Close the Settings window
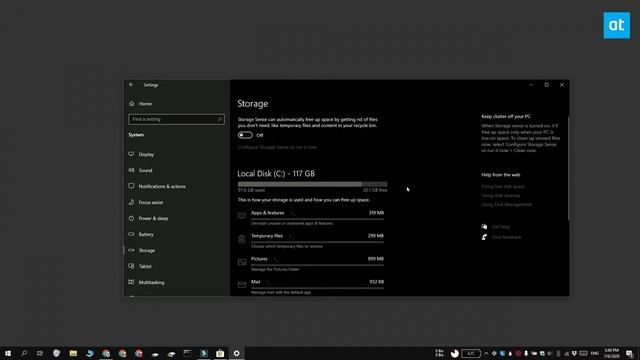The height and width of the screenshot is (360, 640). tap(562, 85)
